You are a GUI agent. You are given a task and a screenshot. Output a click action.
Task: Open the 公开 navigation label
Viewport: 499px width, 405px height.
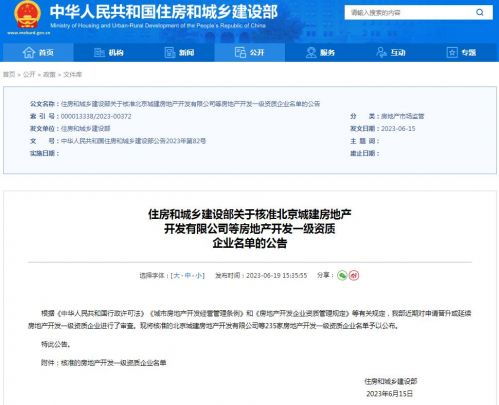[x=257, y=52]
